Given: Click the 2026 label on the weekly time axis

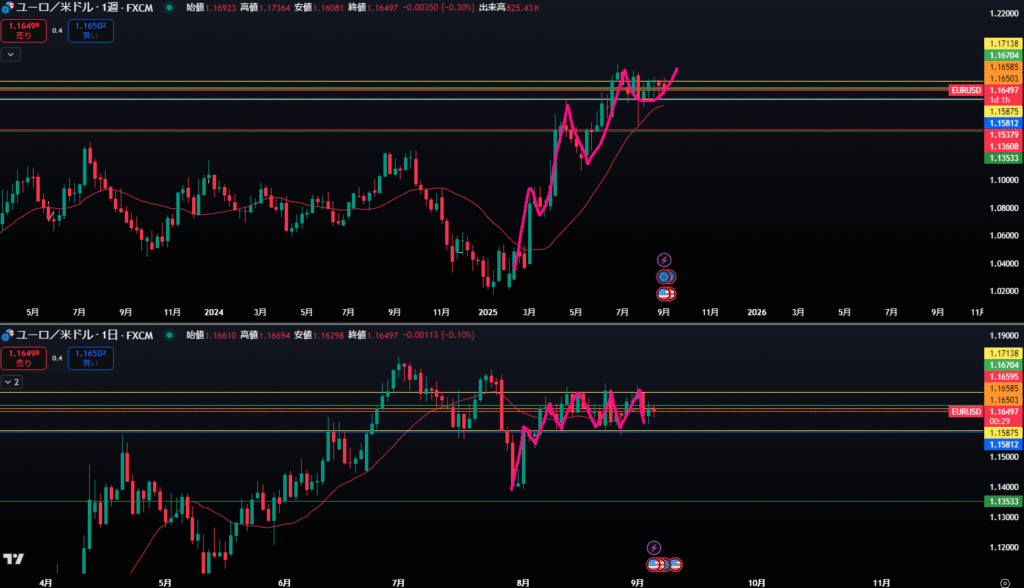Looking at the screenshot, I should tap(757, 312).
